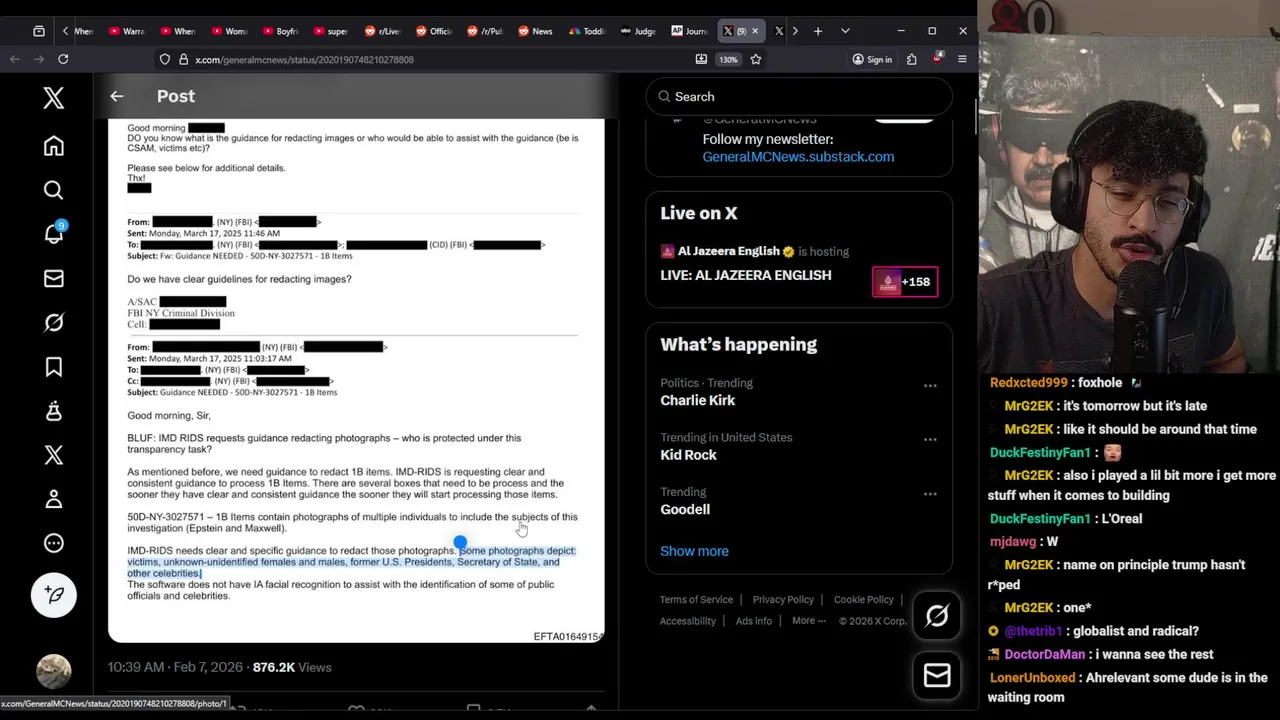Open the Accessibility footer link

coord(688,621)
